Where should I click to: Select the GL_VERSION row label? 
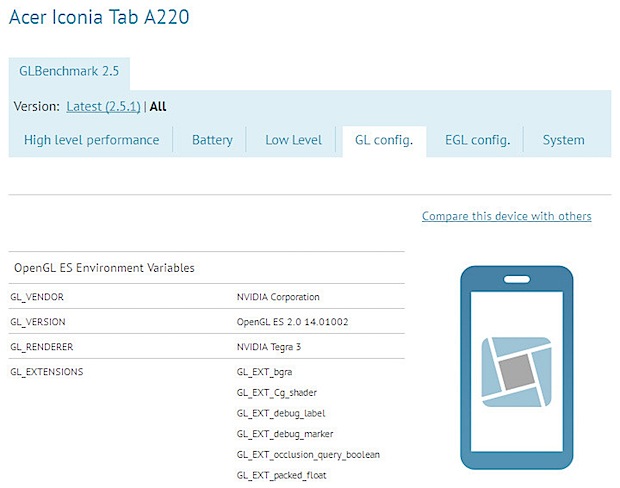click(38, 322)
